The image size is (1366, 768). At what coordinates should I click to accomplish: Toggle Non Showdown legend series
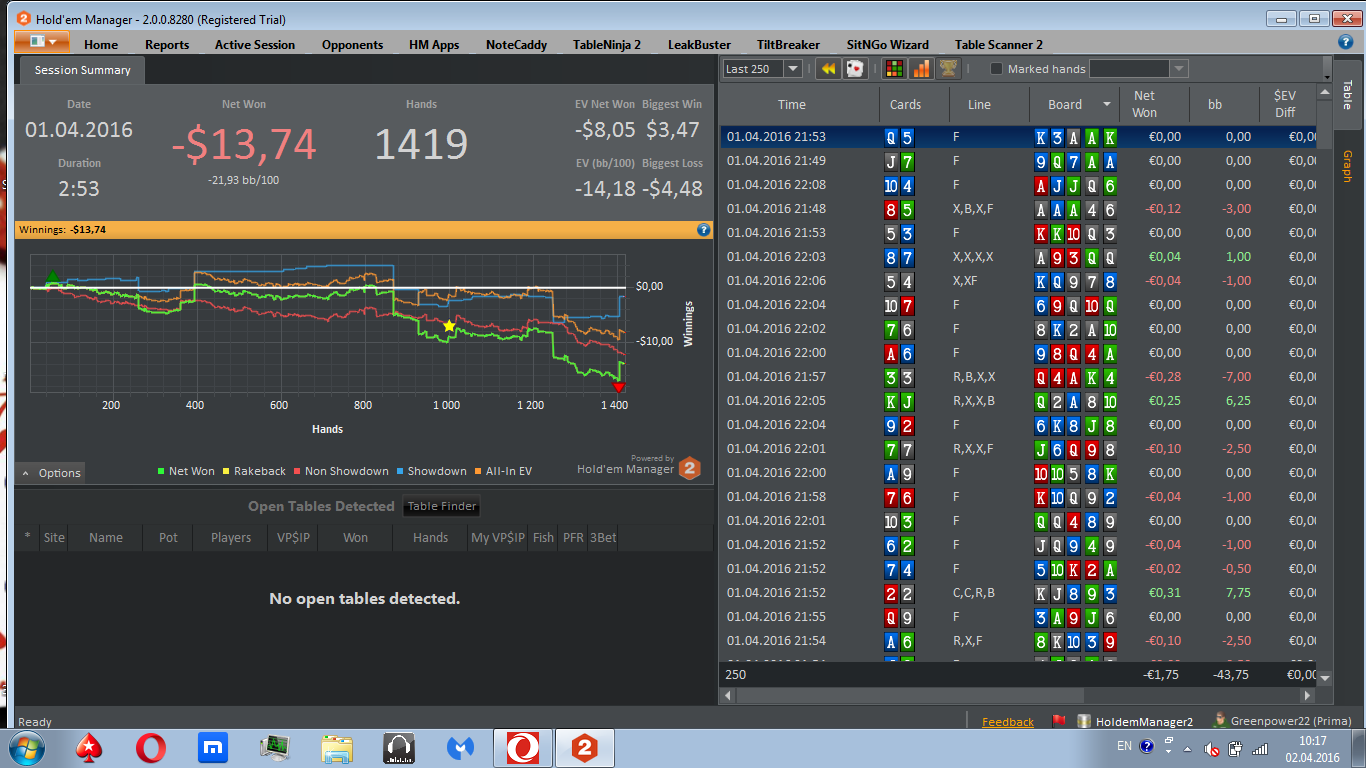(x=340, y=471)
